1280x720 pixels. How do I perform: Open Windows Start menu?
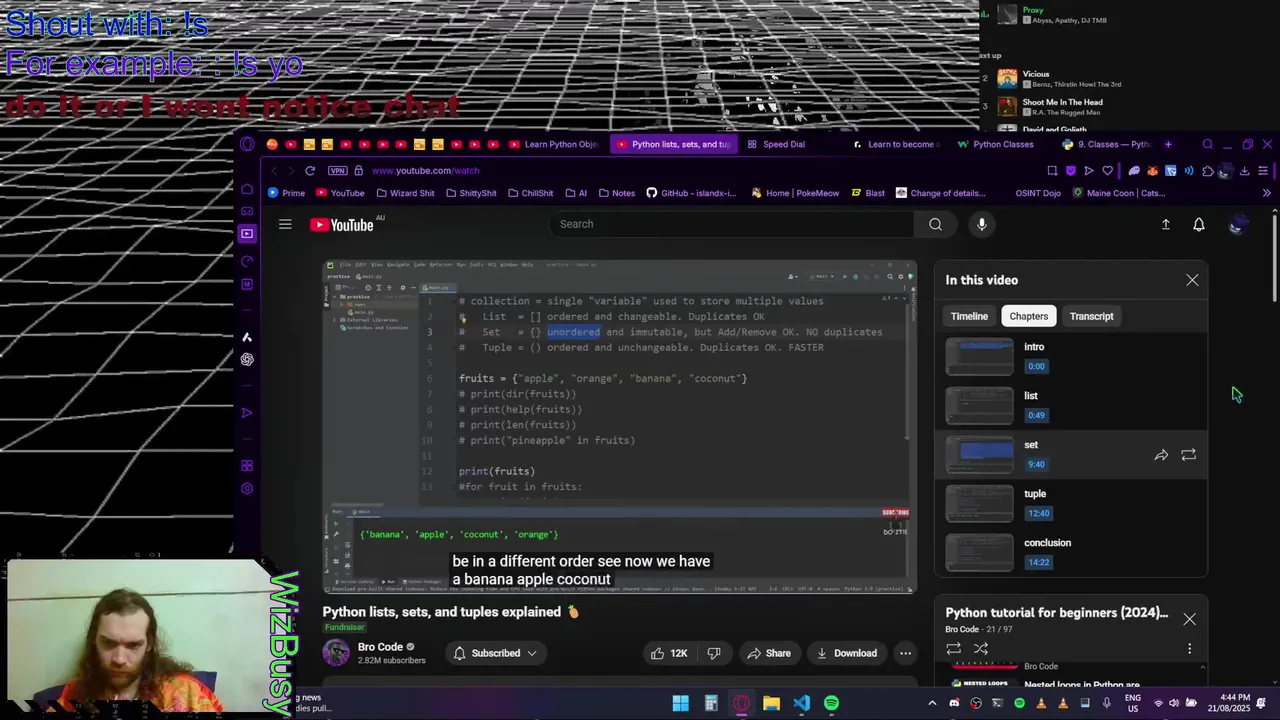click(x=680, y=703)
